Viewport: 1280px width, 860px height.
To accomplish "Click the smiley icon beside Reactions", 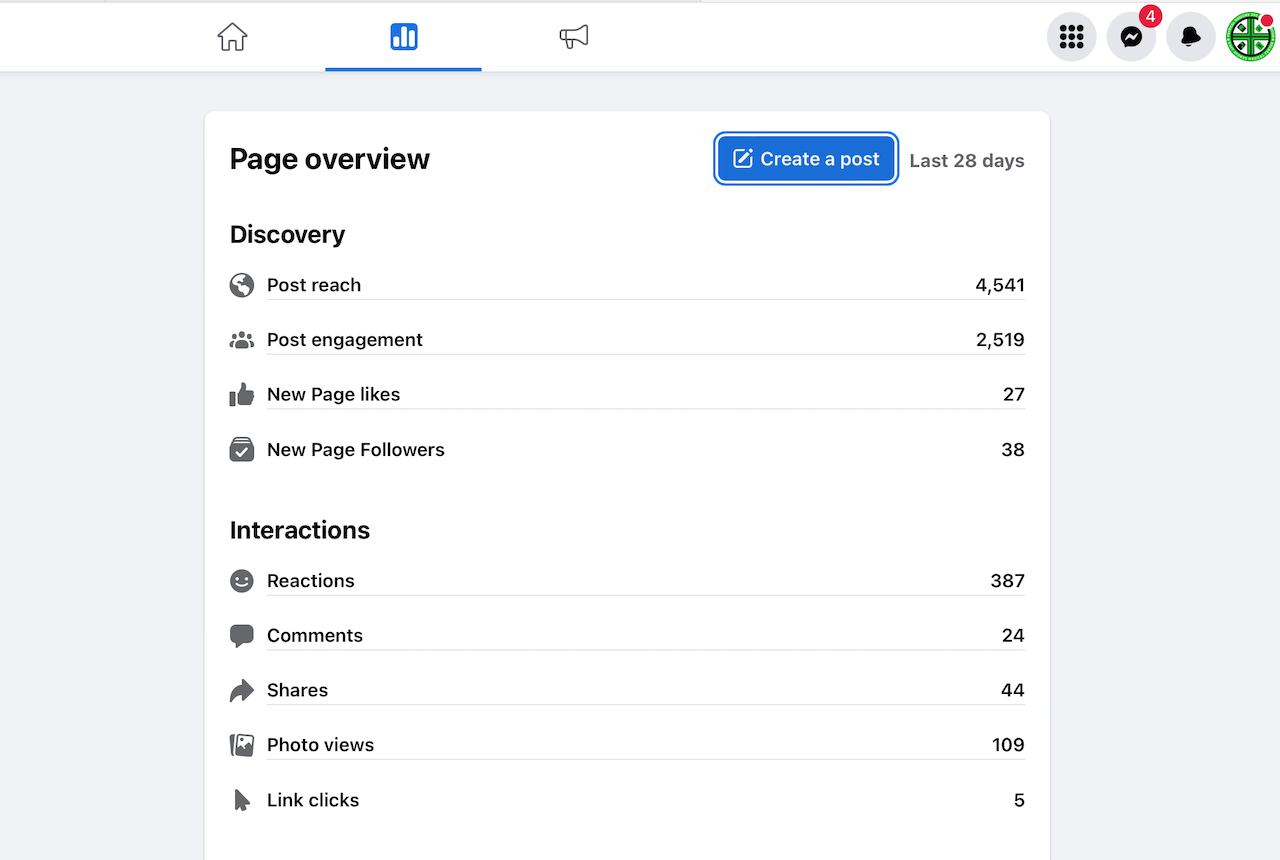I will pyautogui.click(x=242, y=581).
